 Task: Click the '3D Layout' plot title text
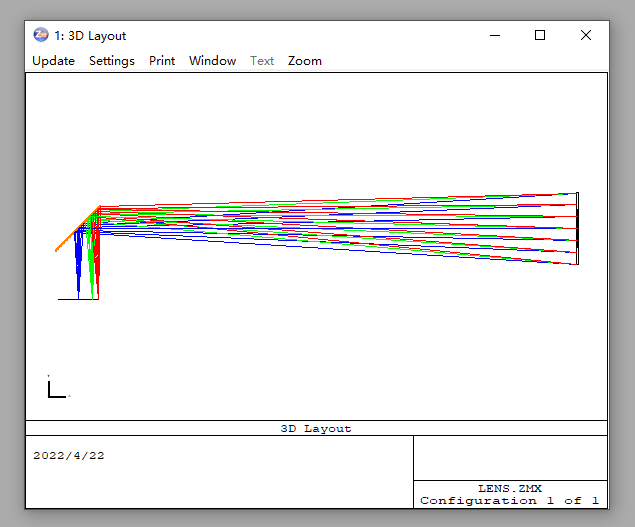(x=316, y=429)
